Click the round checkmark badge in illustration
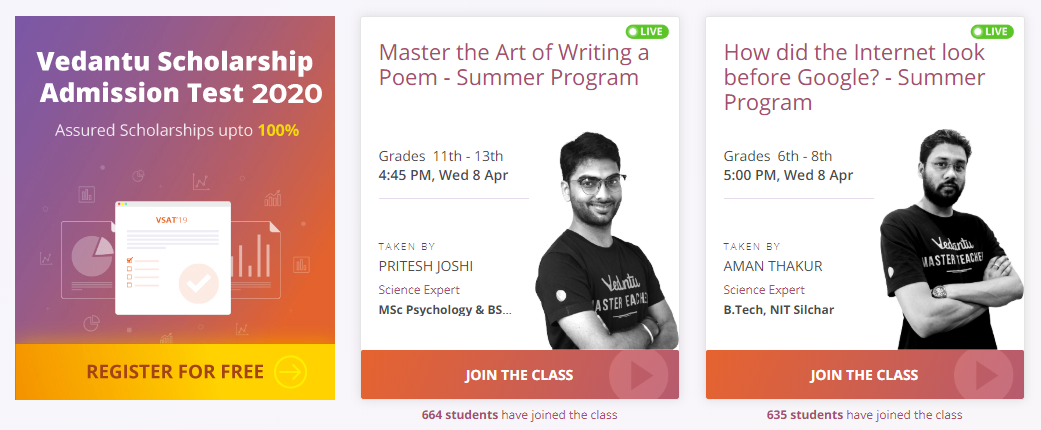This screenshot has height=430, width=1041. tap(199, 283)
